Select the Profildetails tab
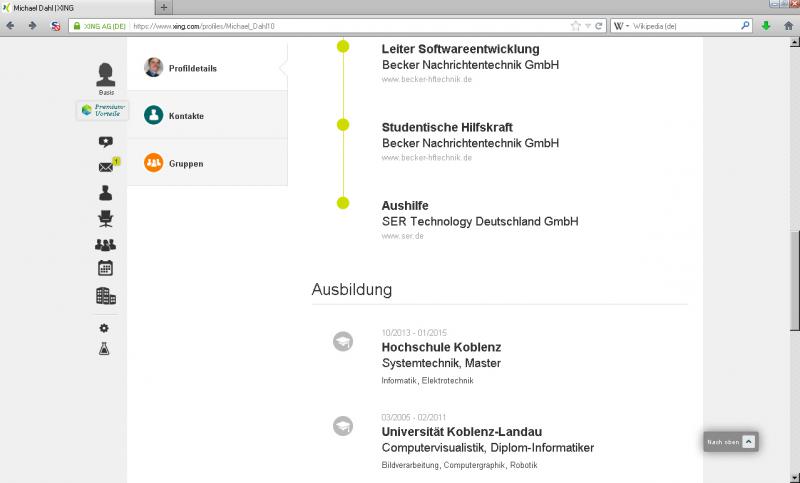 click(192, 68)
